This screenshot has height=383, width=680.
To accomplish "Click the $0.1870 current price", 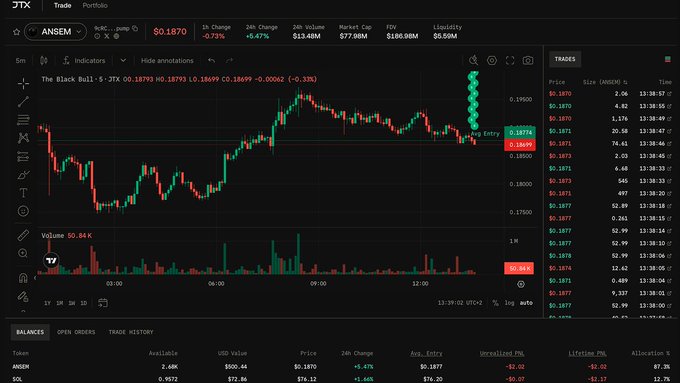I will click(x=170, y=32).
